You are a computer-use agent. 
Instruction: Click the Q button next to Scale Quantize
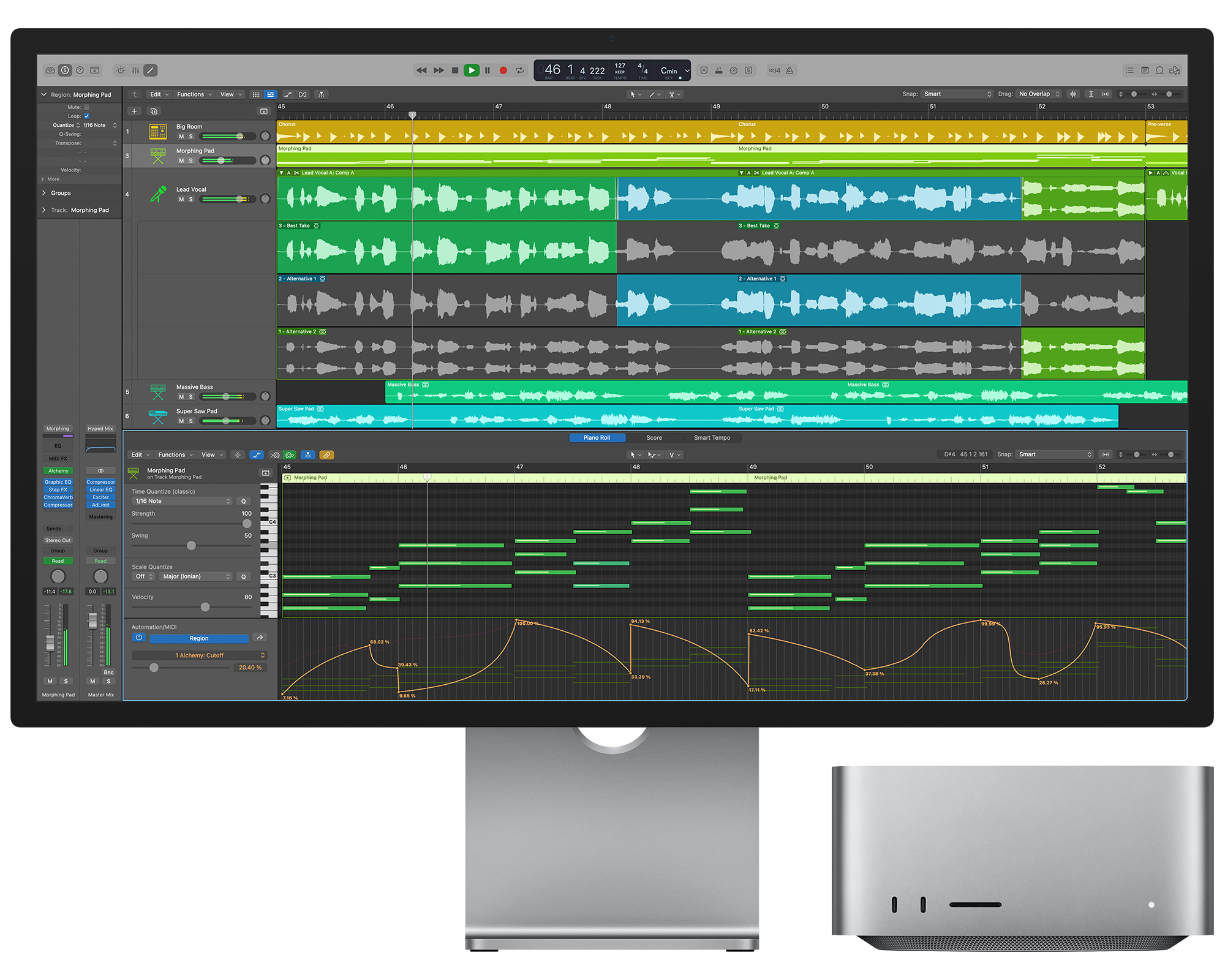click(243, 576)
